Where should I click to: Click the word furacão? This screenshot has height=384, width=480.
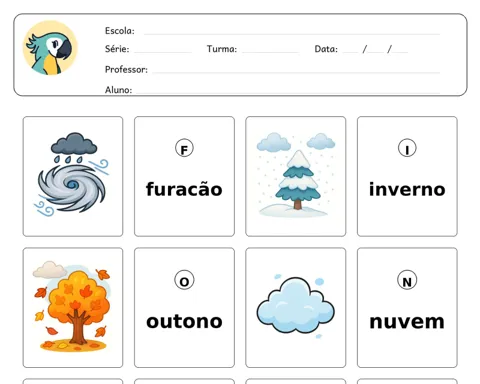tap(184, 189)
